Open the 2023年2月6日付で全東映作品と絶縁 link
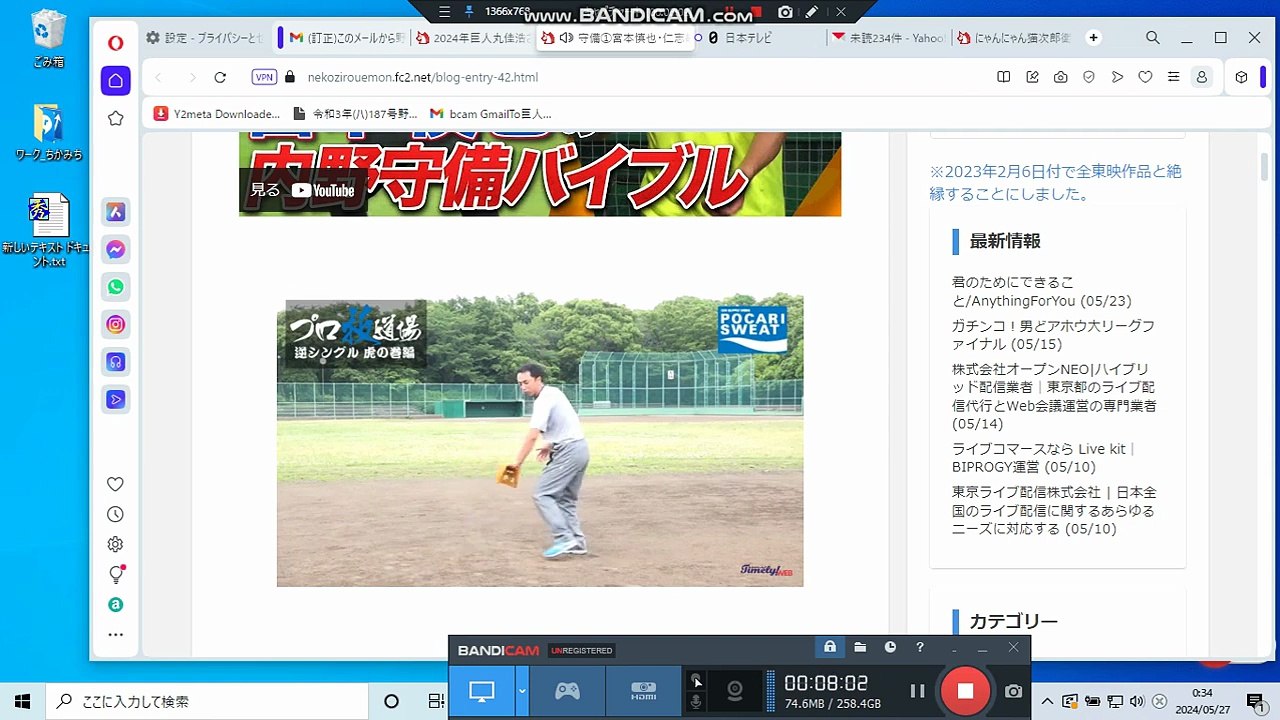Screen dimensions: 1280x720 point(1055,182)
